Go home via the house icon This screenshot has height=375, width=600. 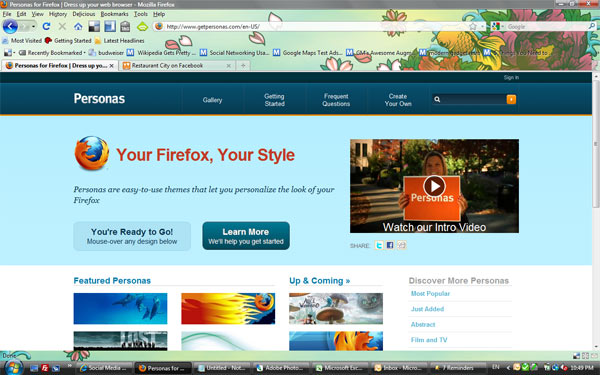click(x=78, y=26)
